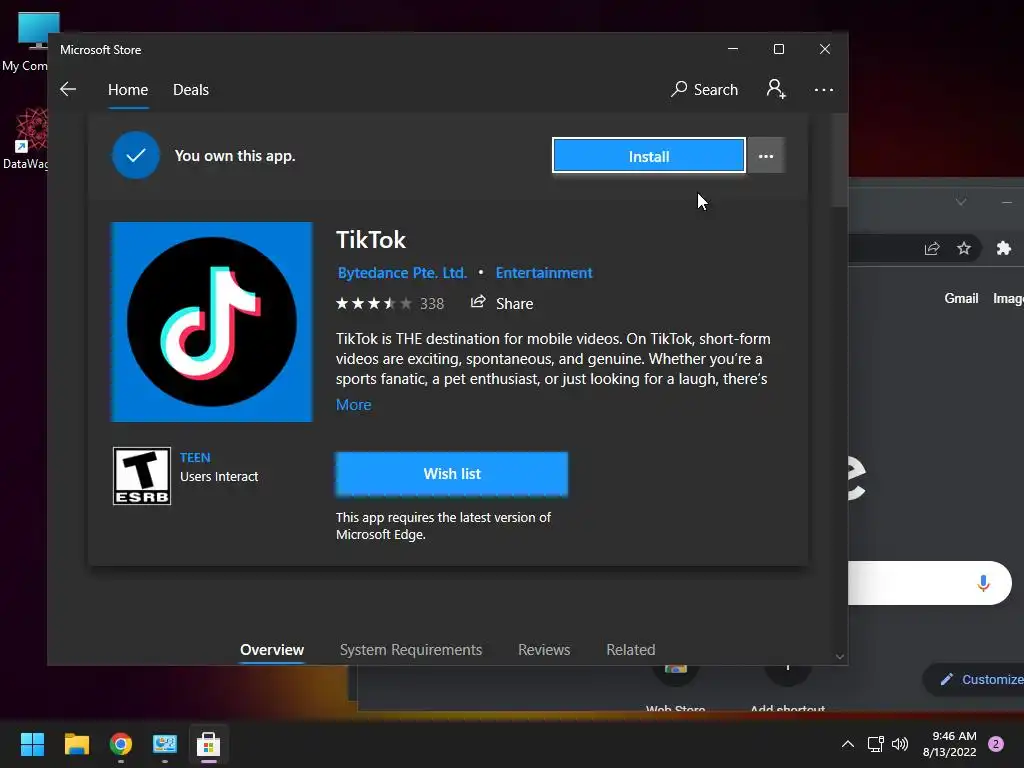Maximize the Microsoft Store window
This screenshot has width=1024, height=768.
pyautogui.click(x=778, y=49)
